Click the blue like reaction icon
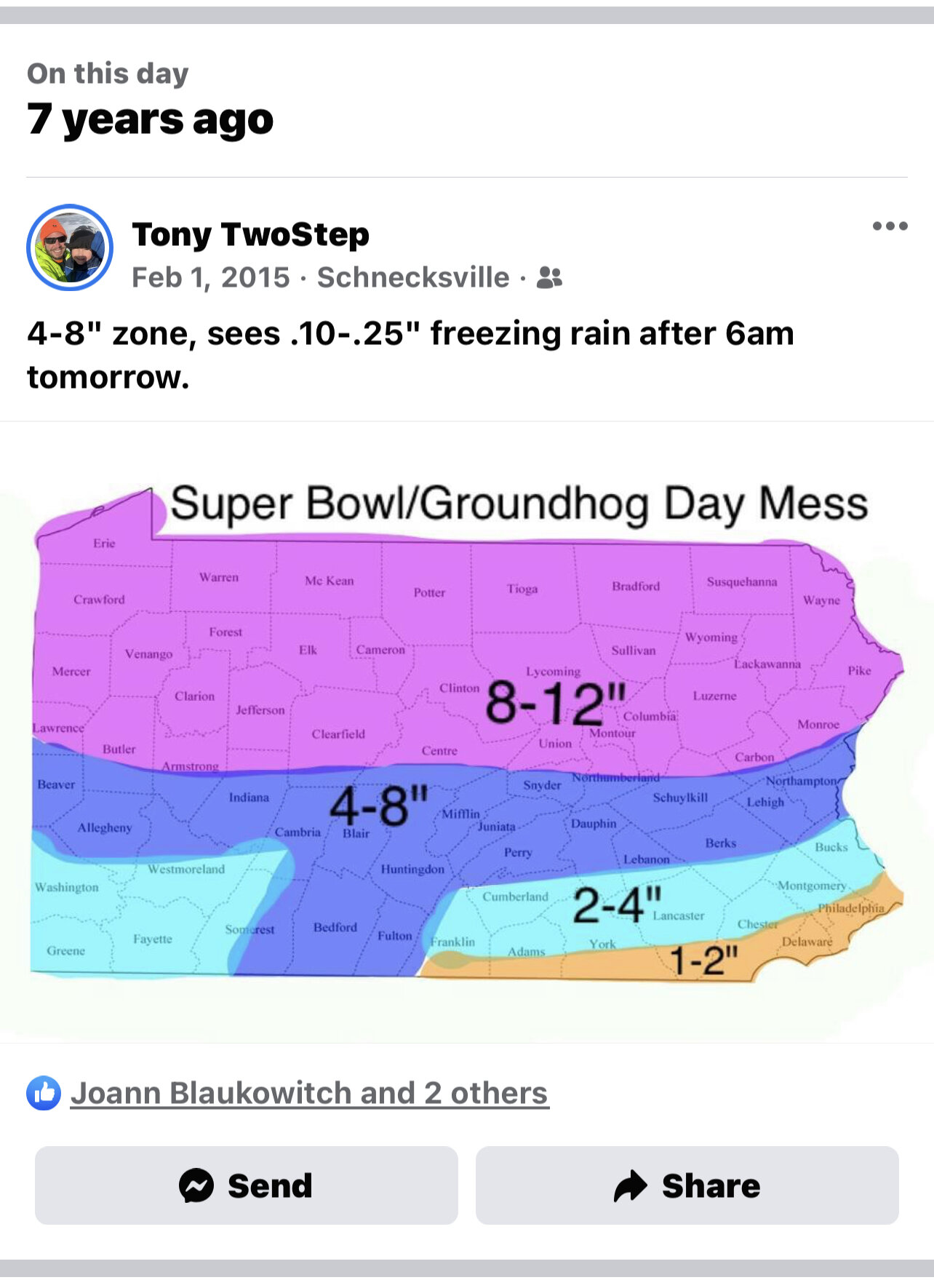The height and width of the screenshot is (1288, 934). (x=44, y=1093)
